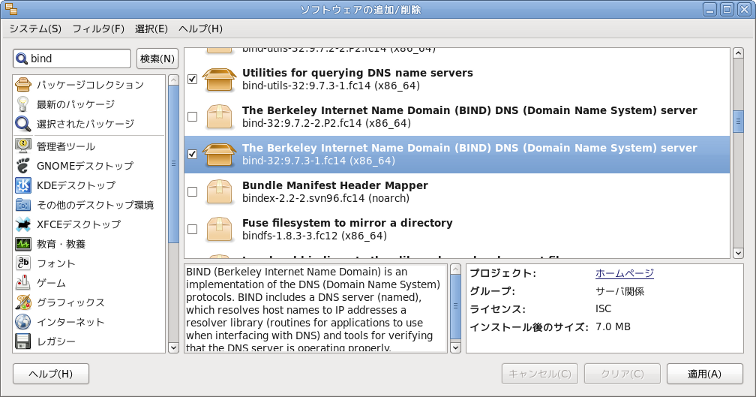Select Utilities for querying DNS name servers row
The height and width of the screenshot is (397, 756).
click(x=457, y=79)
